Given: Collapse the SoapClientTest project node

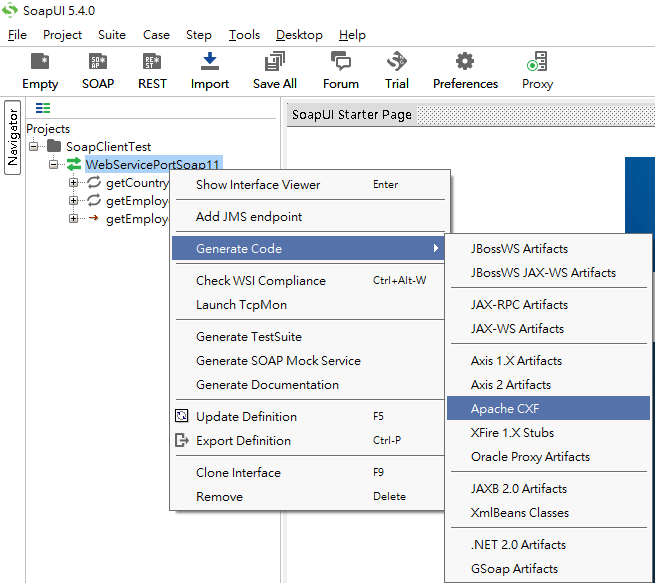Looking at the screenshot, I should pos(34,146).
